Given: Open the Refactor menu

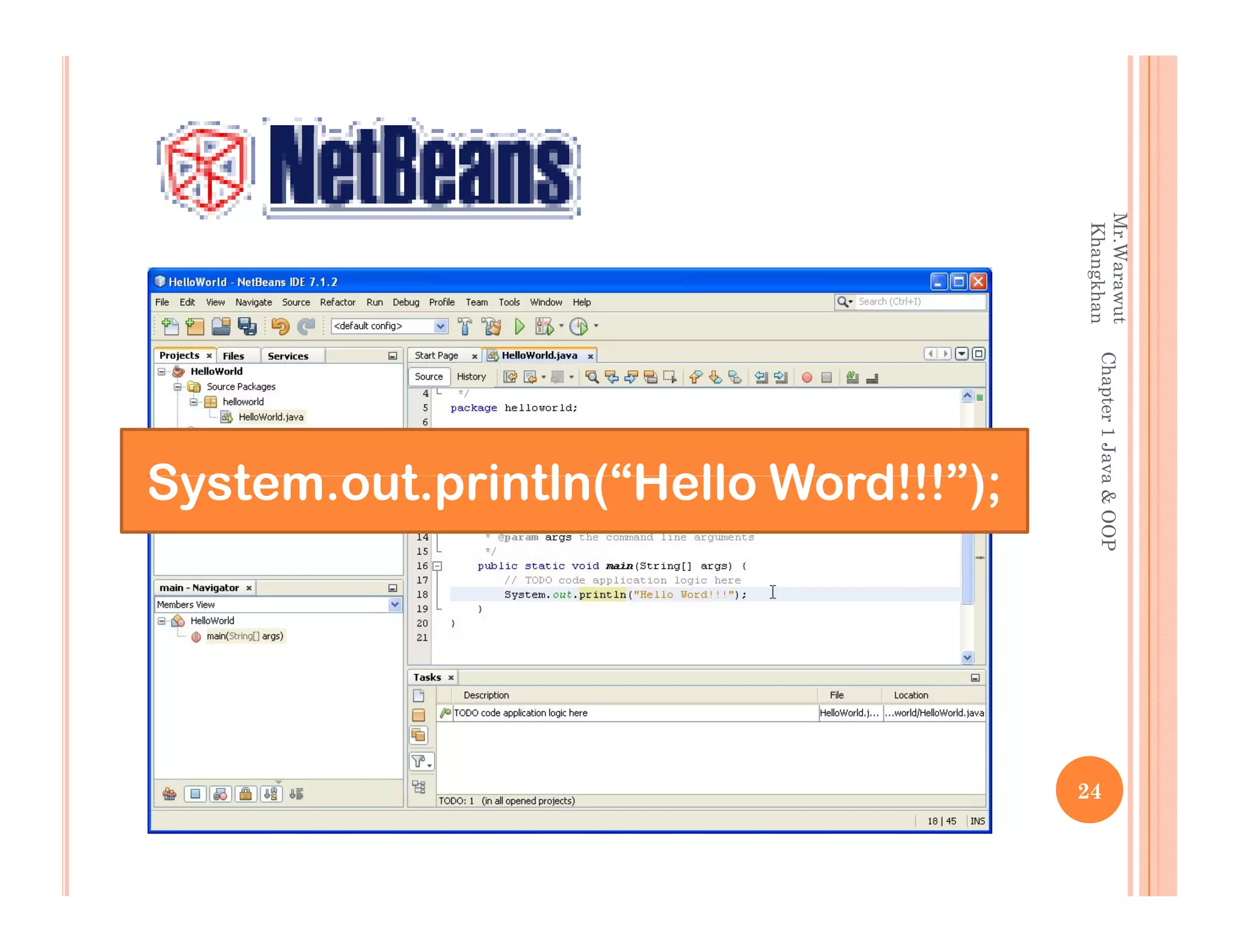Looking at the screenshot, I should tap(338, 302).
